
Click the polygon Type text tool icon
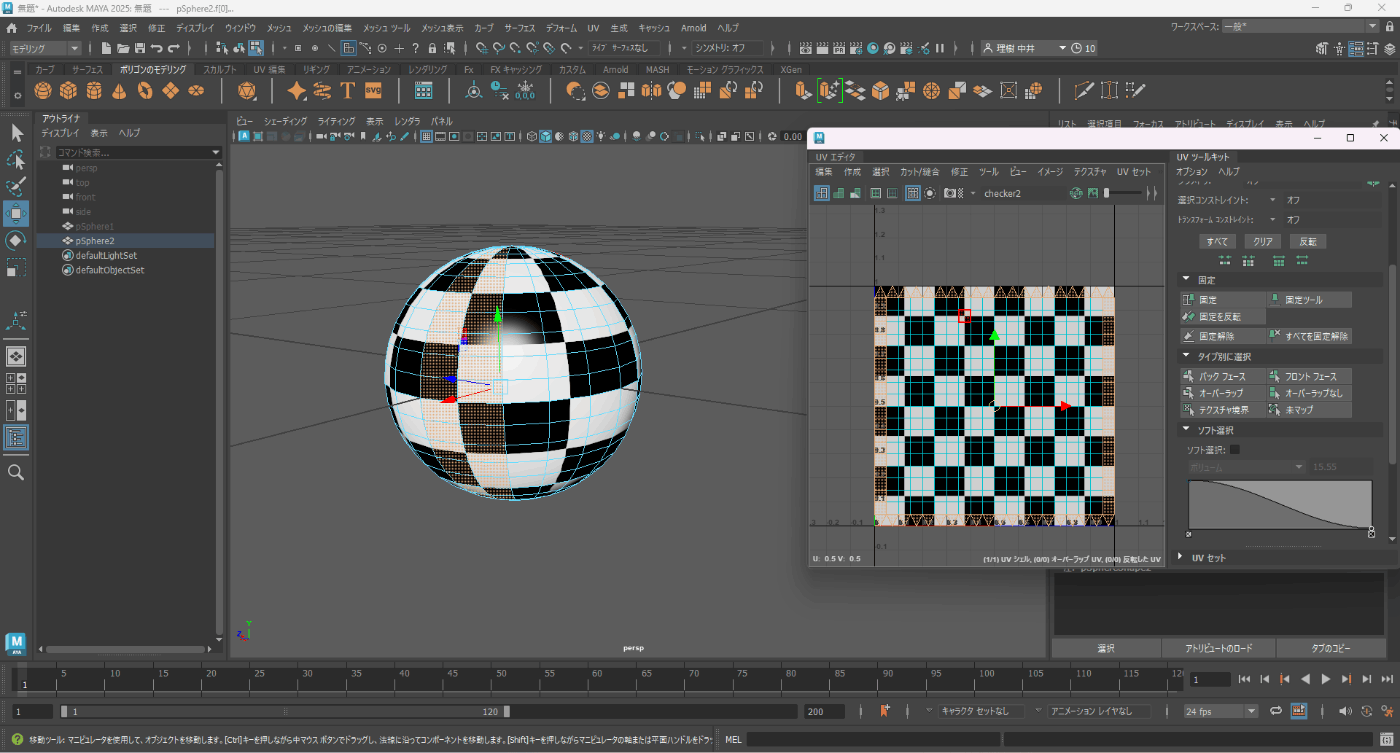[x=348, y=91]
